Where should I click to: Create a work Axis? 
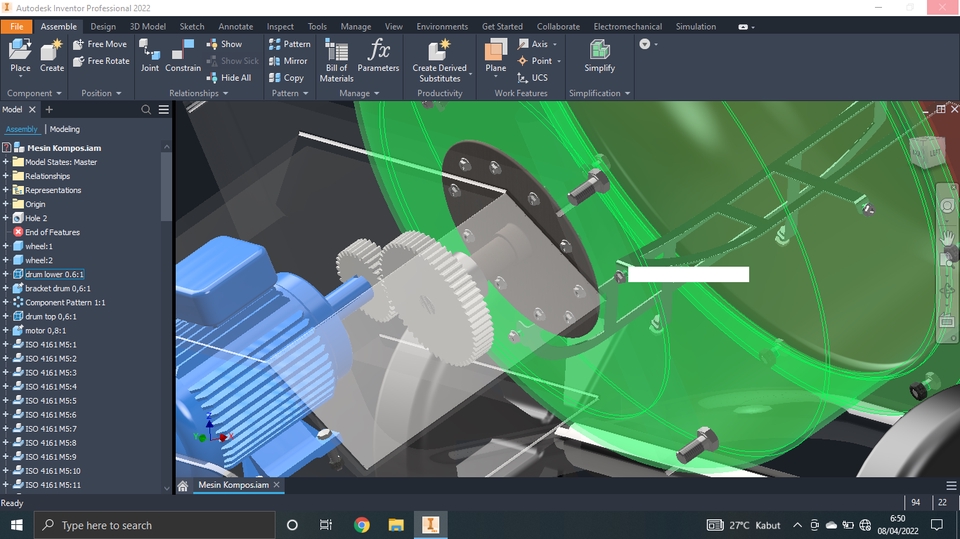click(532, 44)
